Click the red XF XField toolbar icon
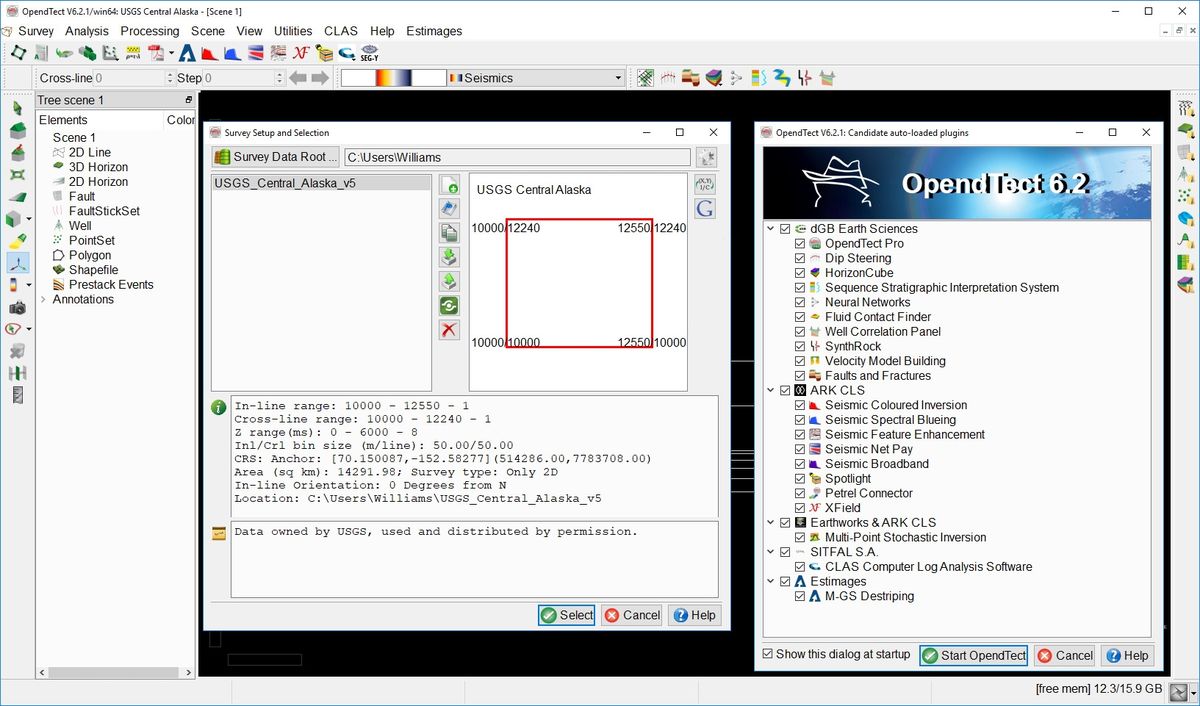The width and height of the screenshot is (1200, 706). tap(301, 53)
